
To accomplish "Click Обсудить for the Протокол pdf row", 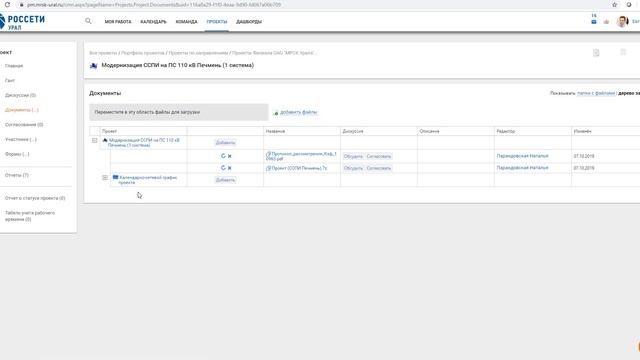I will [353, 156].
